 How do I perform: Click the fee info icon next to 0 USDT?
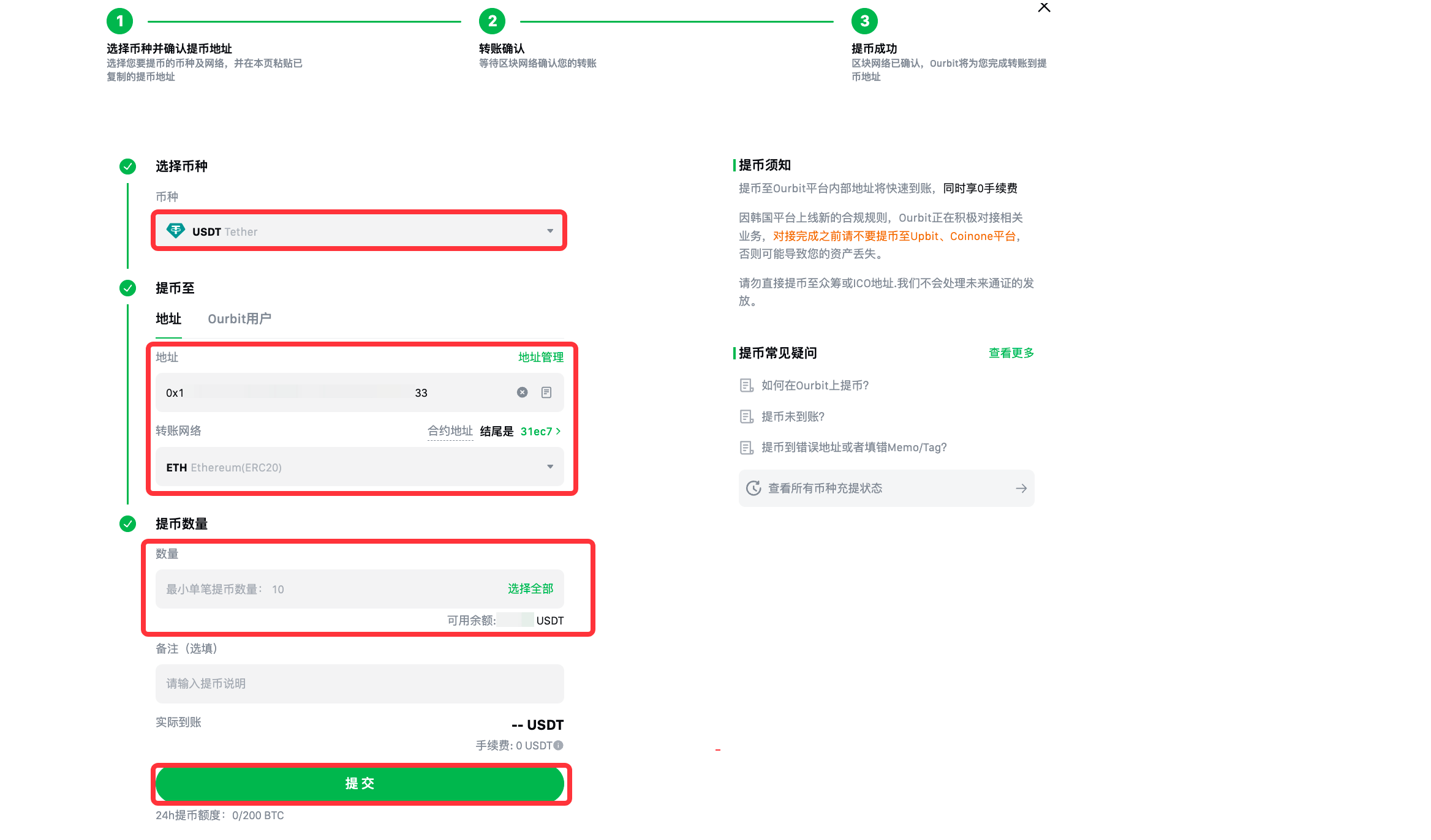[x=558, y=745]
